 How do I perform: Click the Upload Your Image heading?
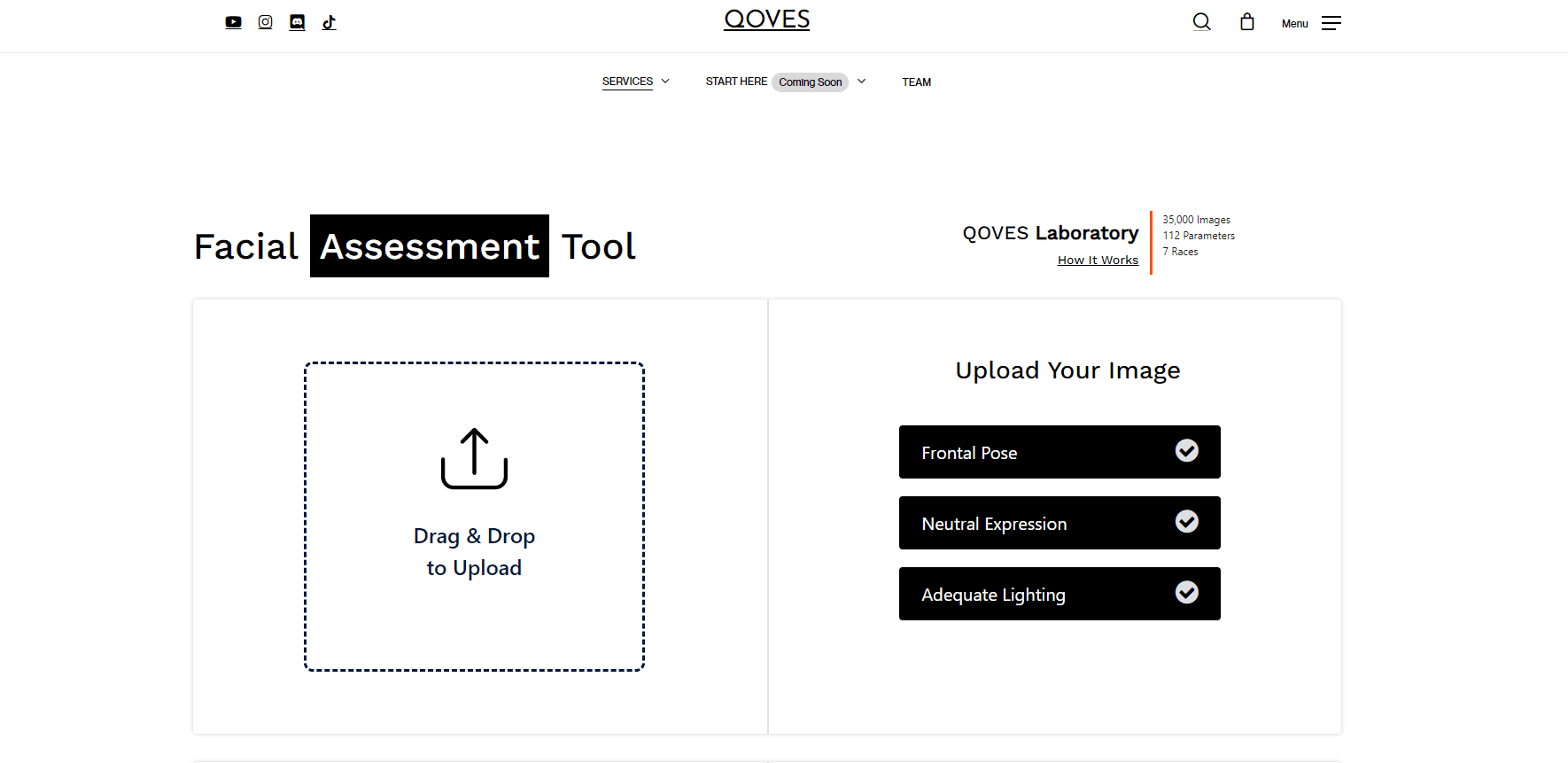[x=1067, y=370]
